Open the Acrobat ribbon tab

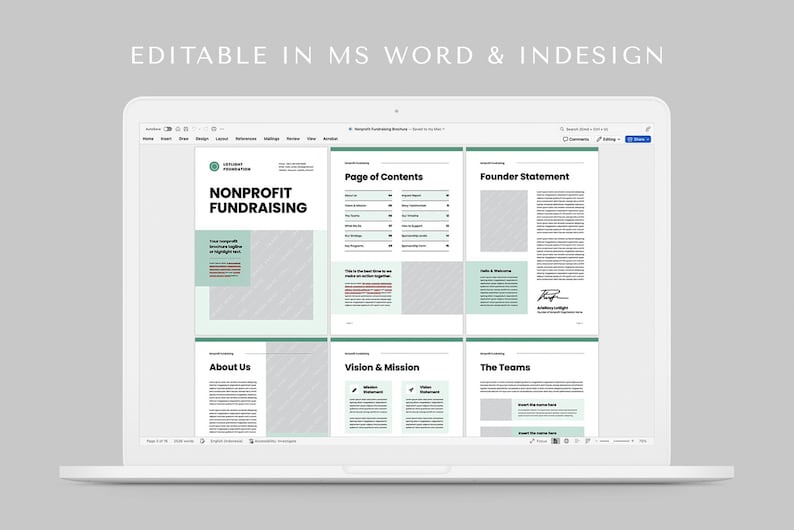pyautogui.click(x=331, y=139)
